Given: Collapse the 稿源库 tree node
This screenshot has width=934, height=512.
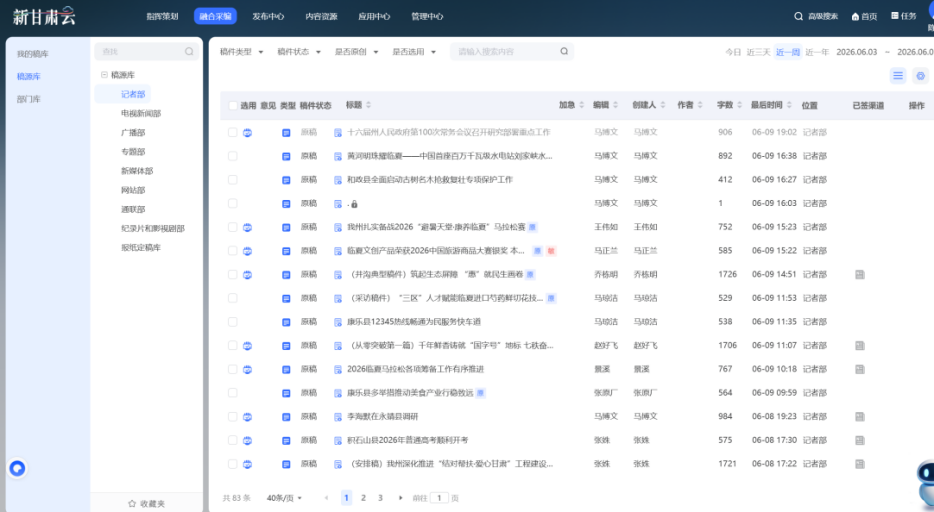Looking at the screenshot, I should [x=104, y=75].
